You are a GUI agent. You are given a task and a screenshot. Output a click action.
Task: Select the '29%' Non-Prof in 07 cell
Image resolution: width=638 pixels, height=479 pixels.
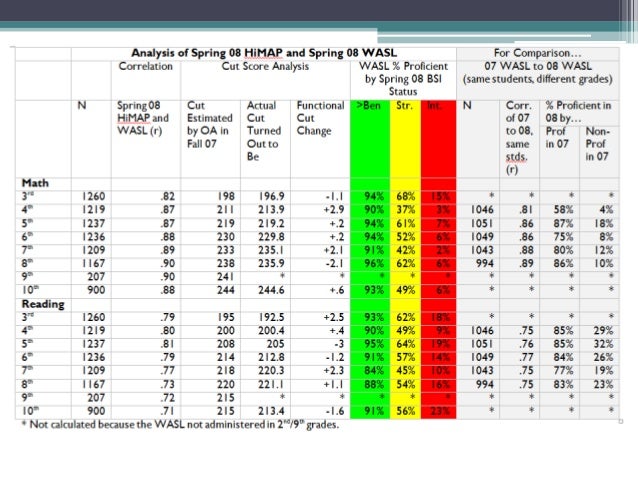(603, 331)
